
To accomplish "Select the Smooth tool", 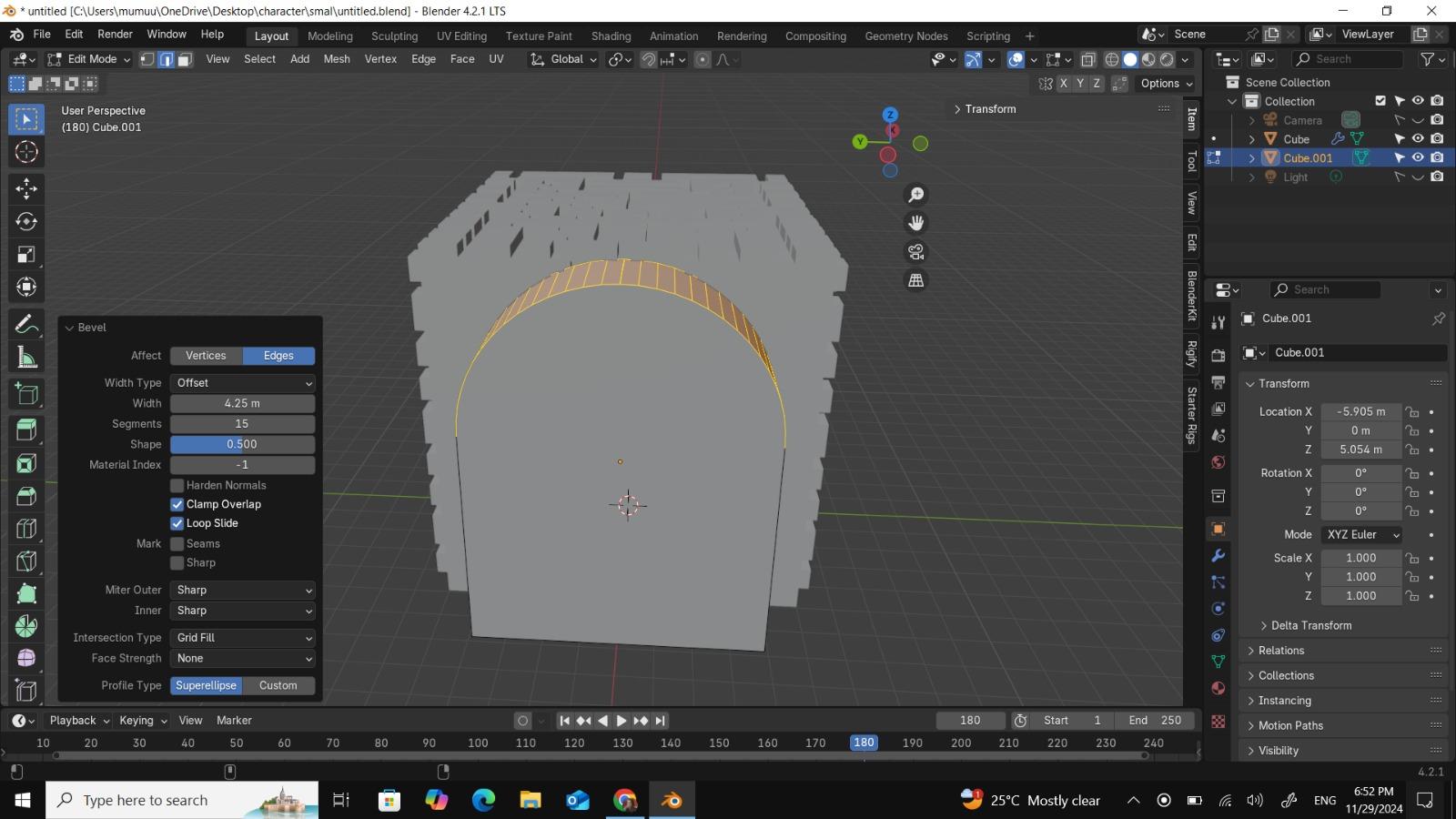I will [x=26, y=658].
